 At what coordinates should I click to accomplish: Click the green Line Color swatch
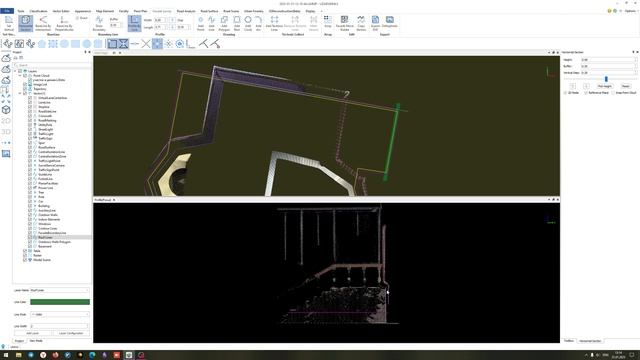point(60,302)
